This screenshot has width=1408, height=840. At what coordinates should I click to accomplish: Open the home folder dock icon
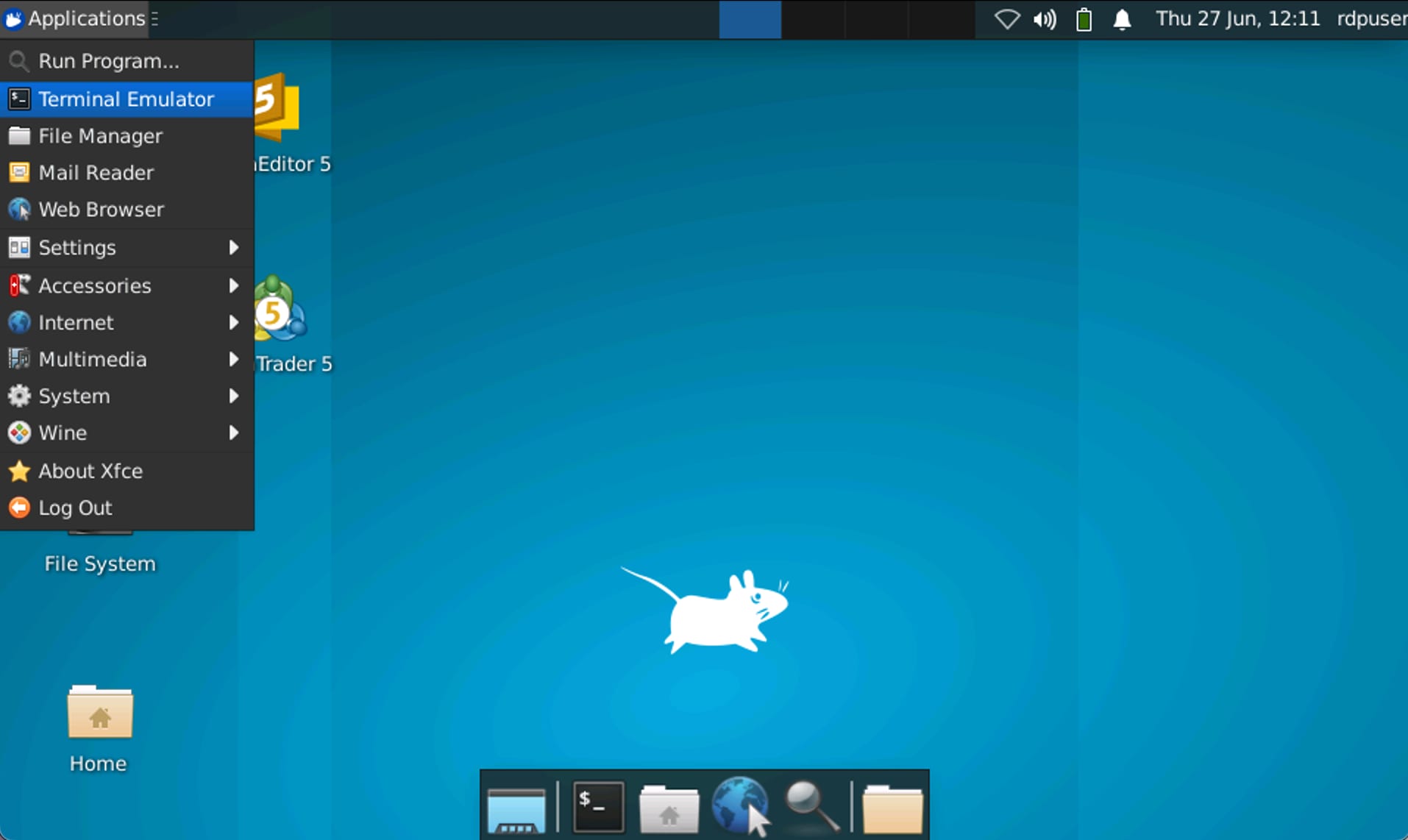tap(669, 808)
